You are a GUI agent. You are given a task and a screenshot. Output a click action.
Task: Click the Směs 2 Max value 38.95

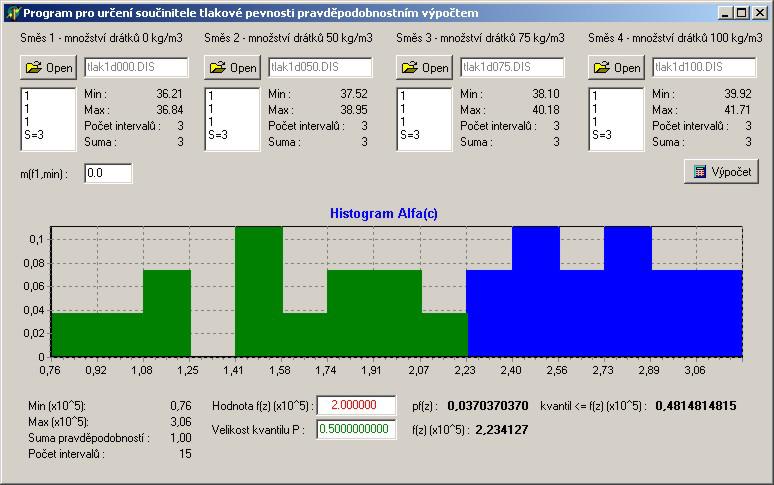pos(354,110)
